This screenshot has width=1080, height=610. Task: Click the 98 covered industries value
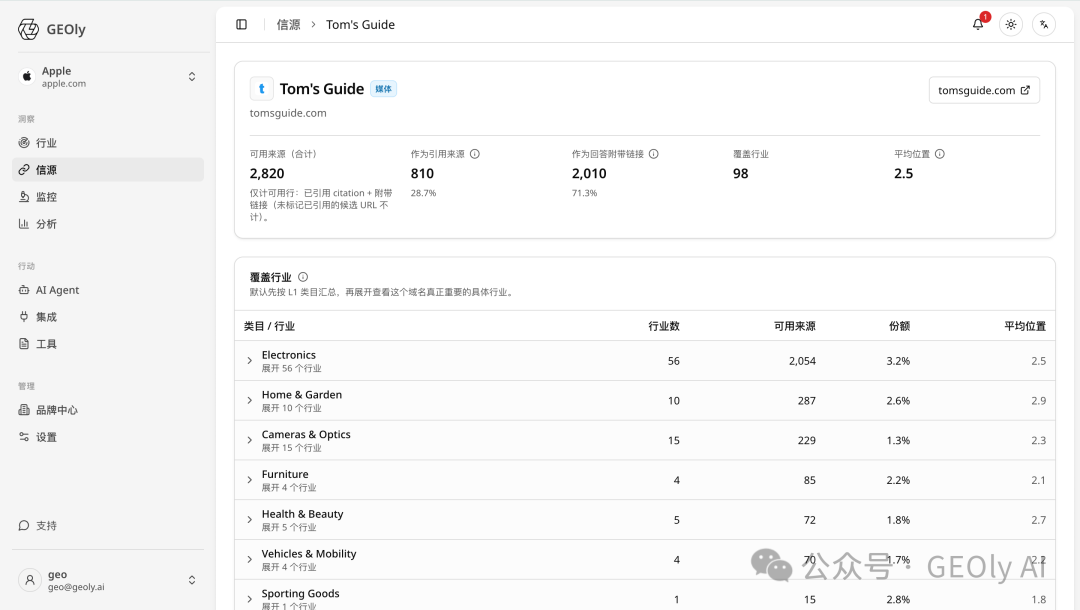(x=740, y=173)
